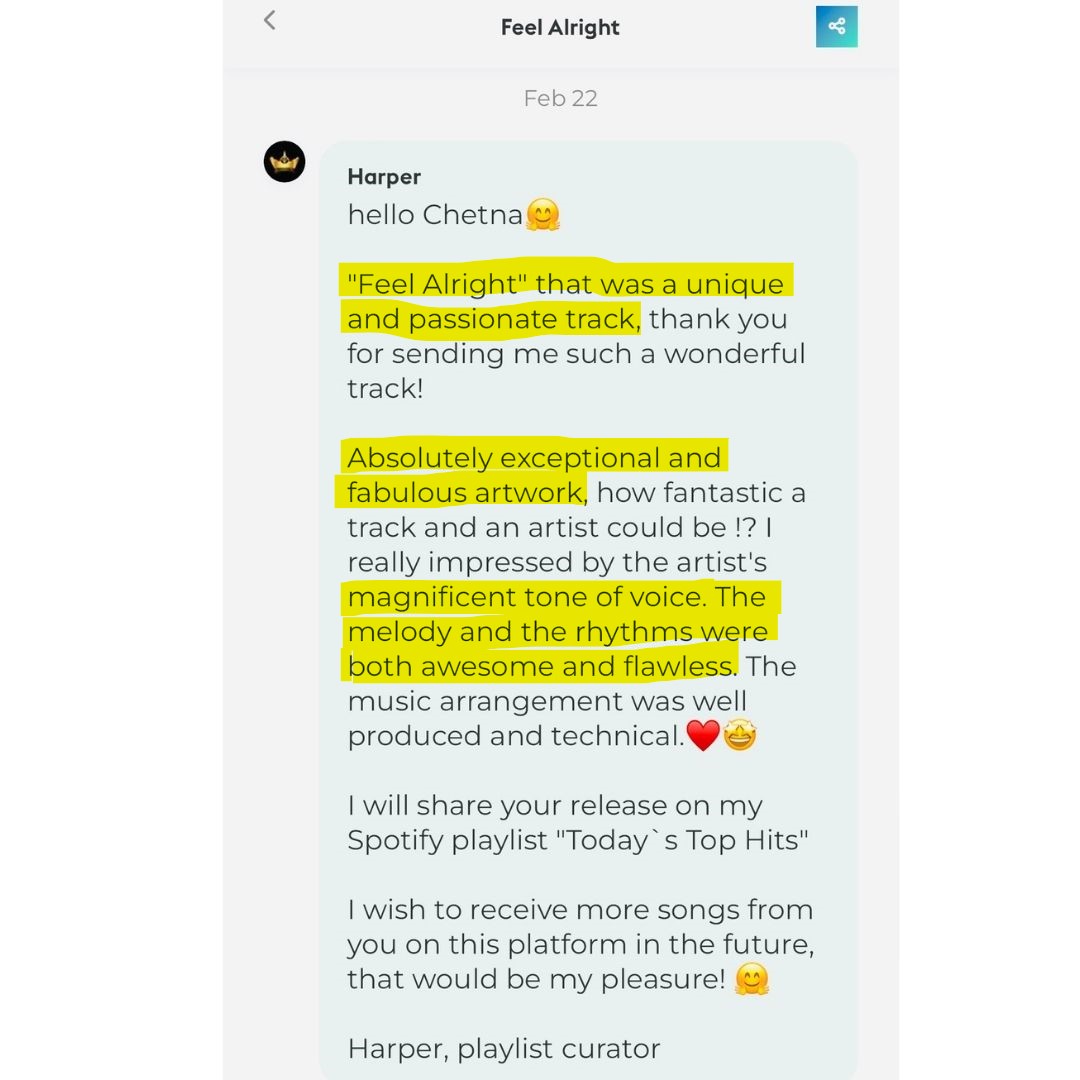Tap highlighted 'Absolutely exceptional and' line

pyautogui.click(x=534, y=457)
